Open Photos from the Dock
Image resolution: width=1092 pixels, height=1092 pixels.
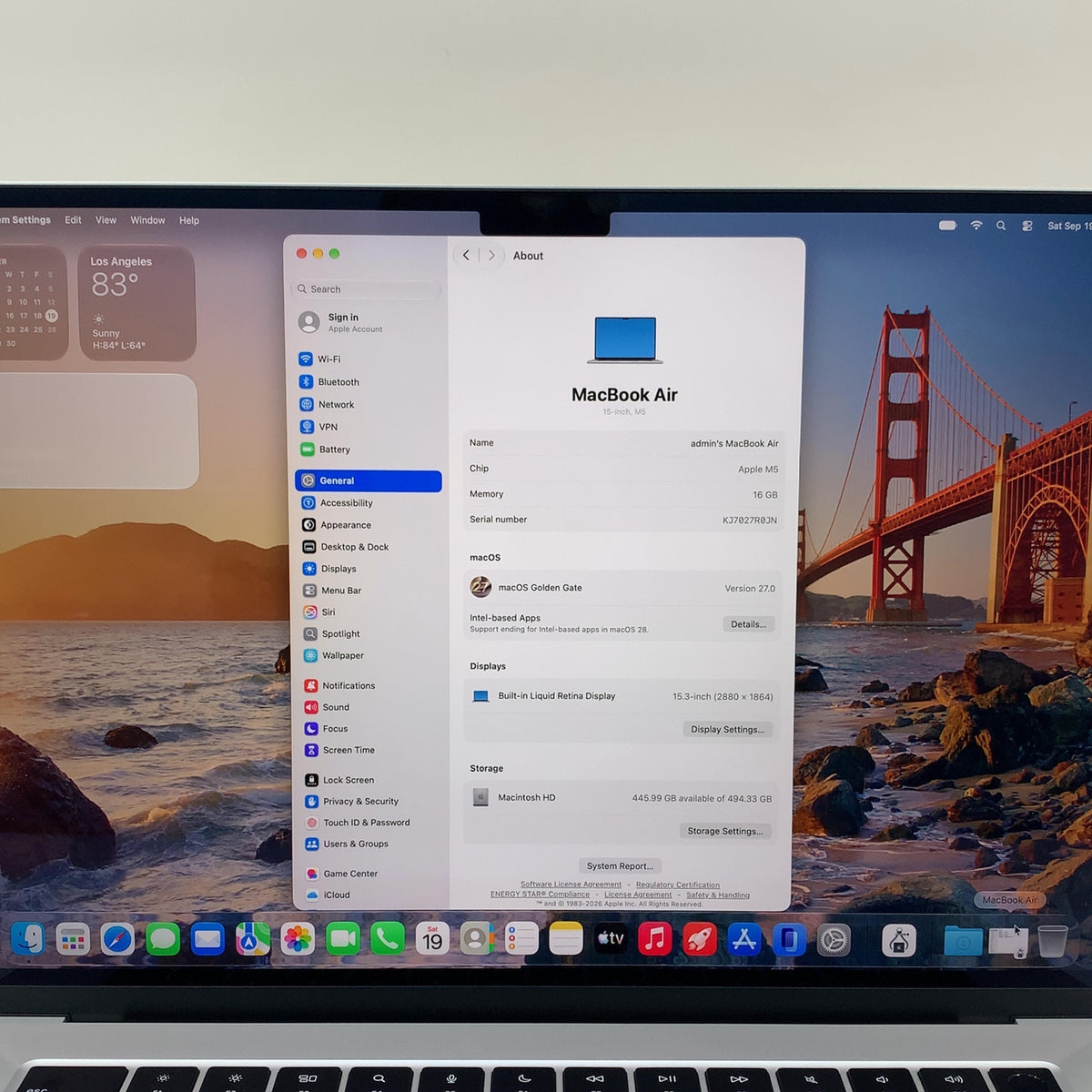297,939
